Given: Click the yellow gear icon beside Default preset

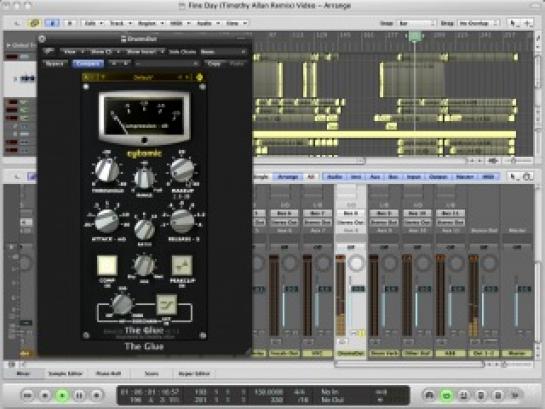Looking at the screenshot, I should [x=200, y=77].
